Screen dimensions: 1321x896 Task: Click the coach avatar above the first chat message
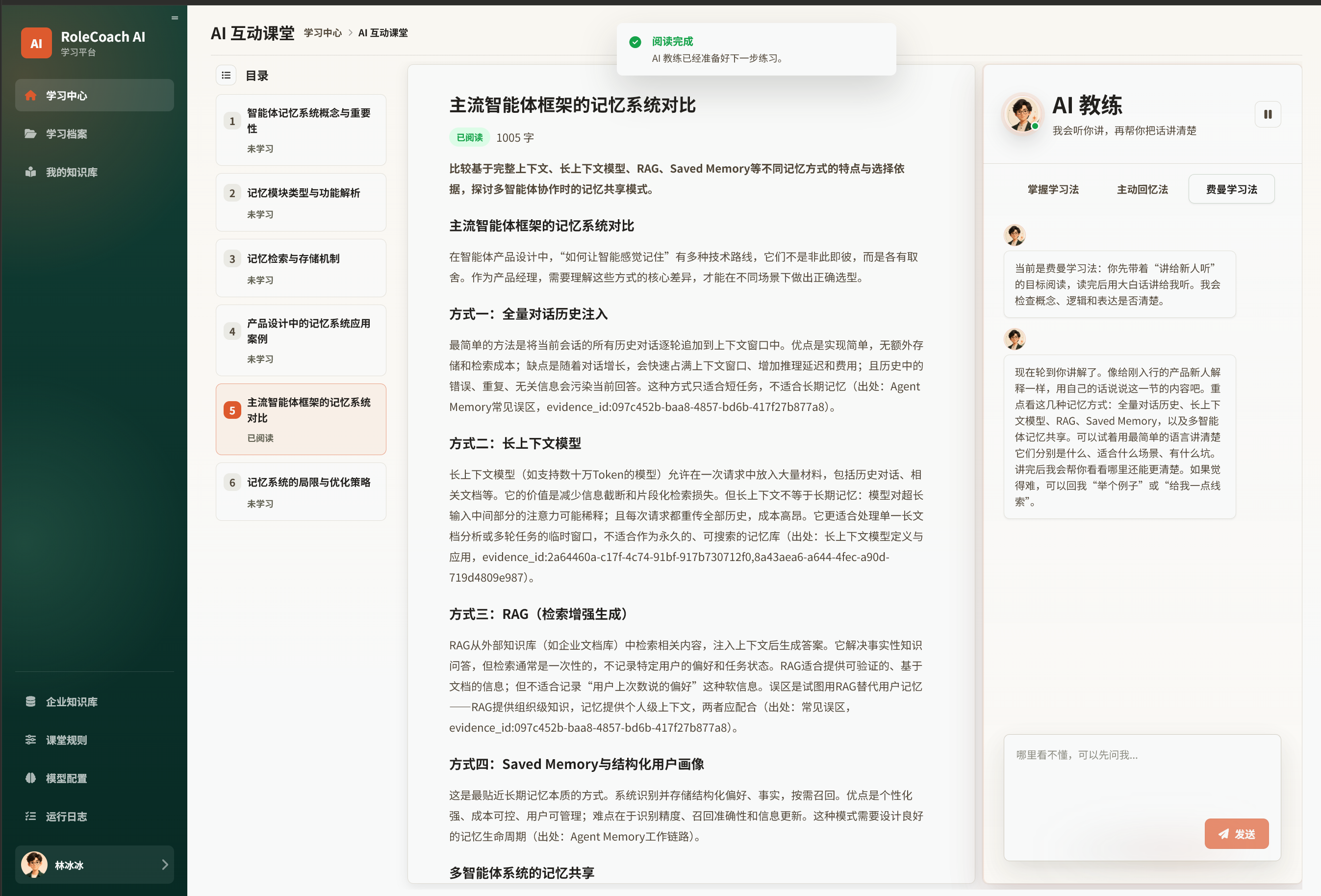tap(1014, 234)
